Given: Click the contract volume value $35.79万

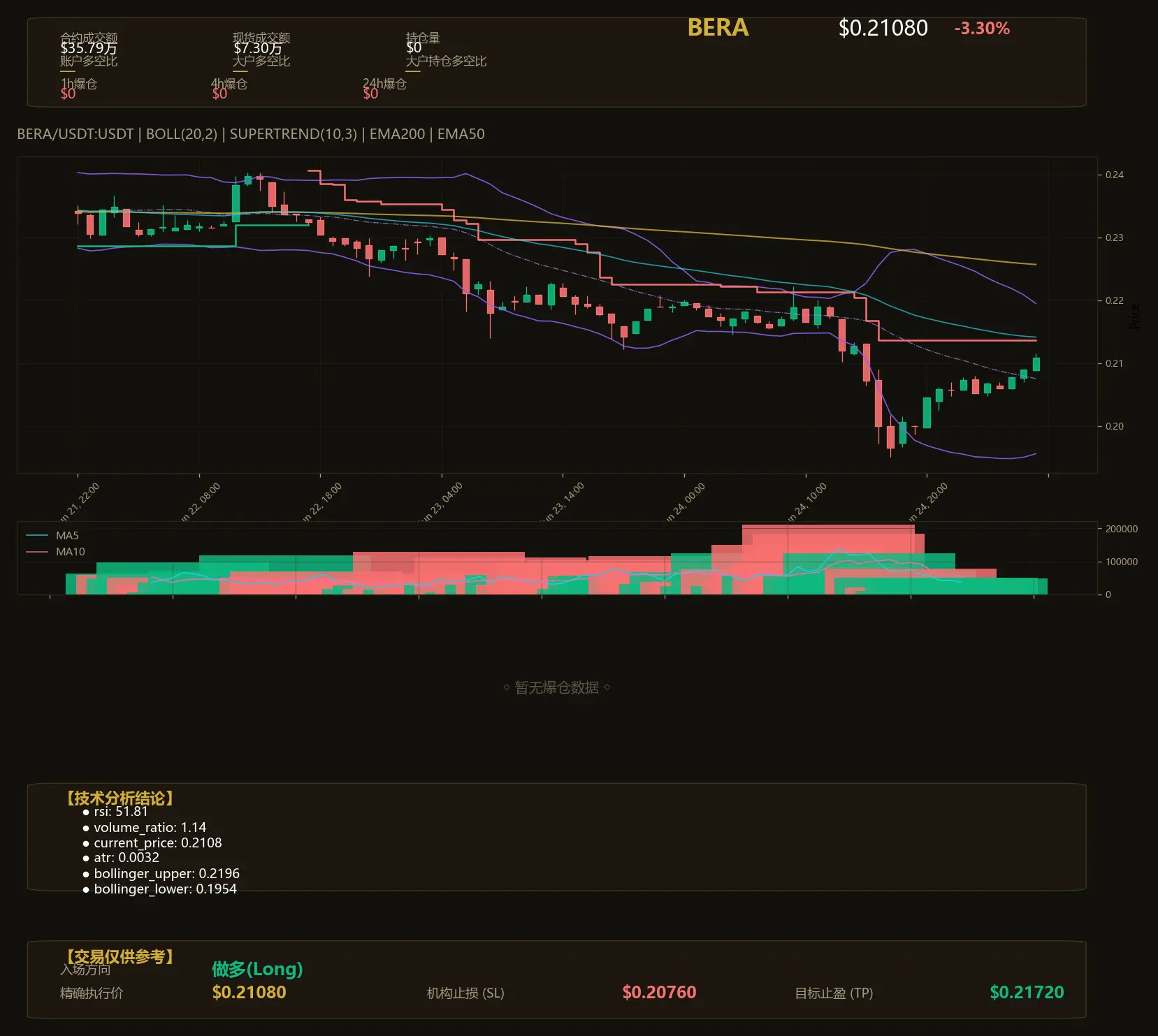Looking at the screenshot, I should coord(89,48).
